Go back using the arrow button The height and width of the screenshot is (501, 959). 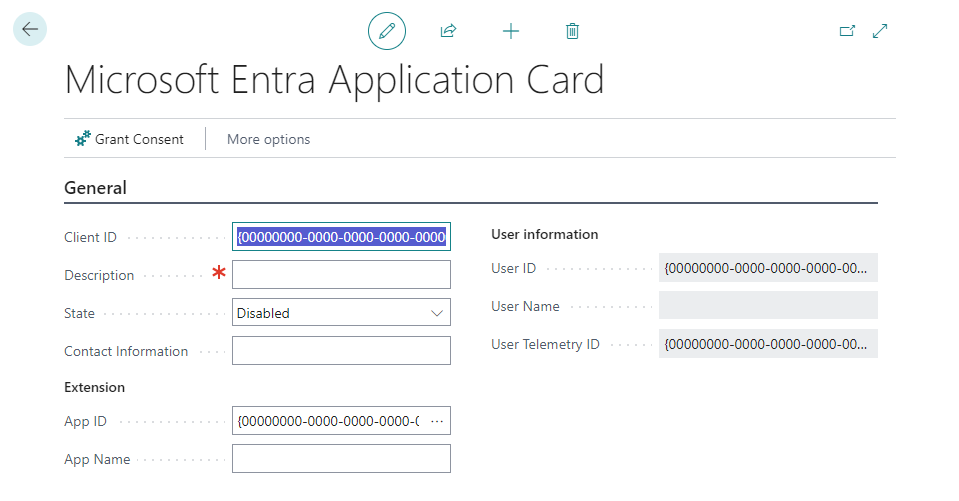[29, 29]
